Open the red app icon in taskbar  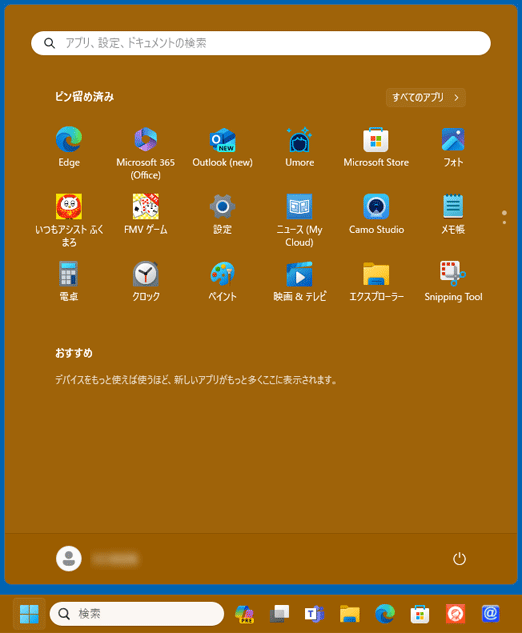pyautogui.click(x=455, y=614)
